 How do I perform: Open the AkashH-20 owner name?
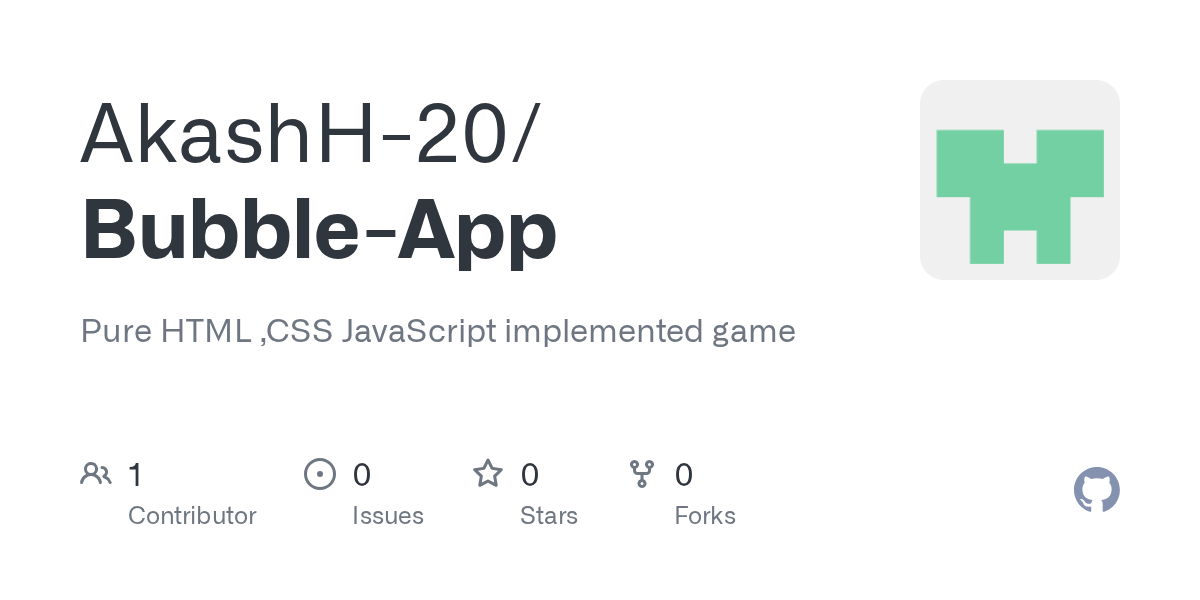point(309,133)
